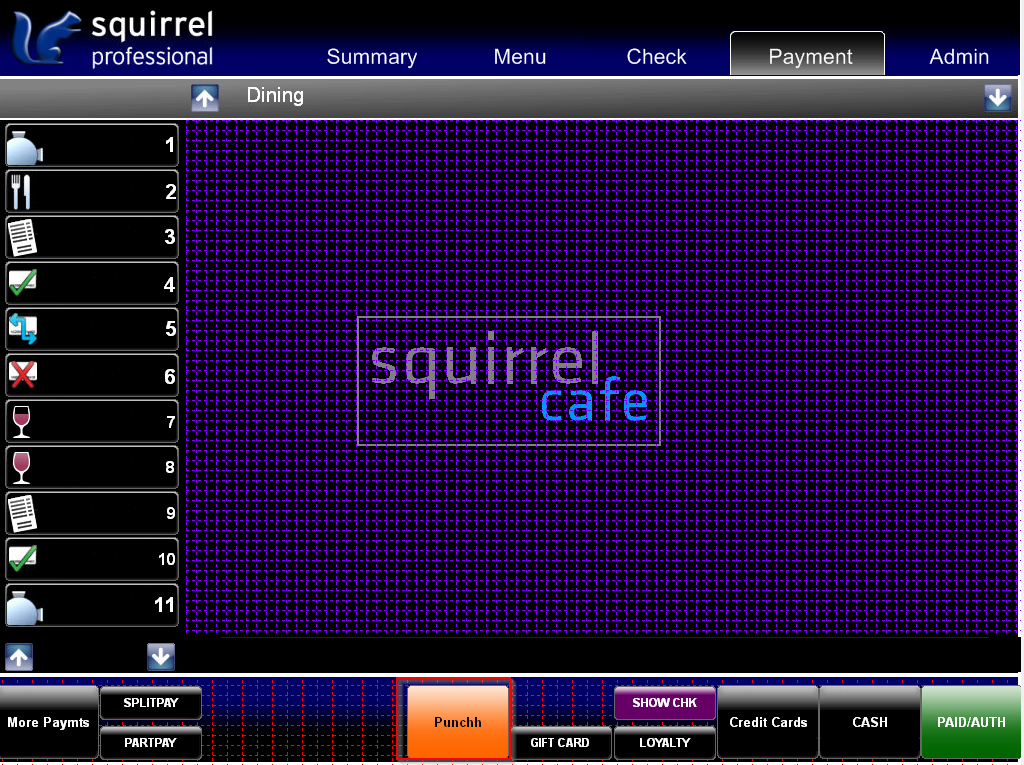The height and width of the screenshot is (765, 1024).
Task: Open Credit Cards payment
Action: (x=768, y=722)
